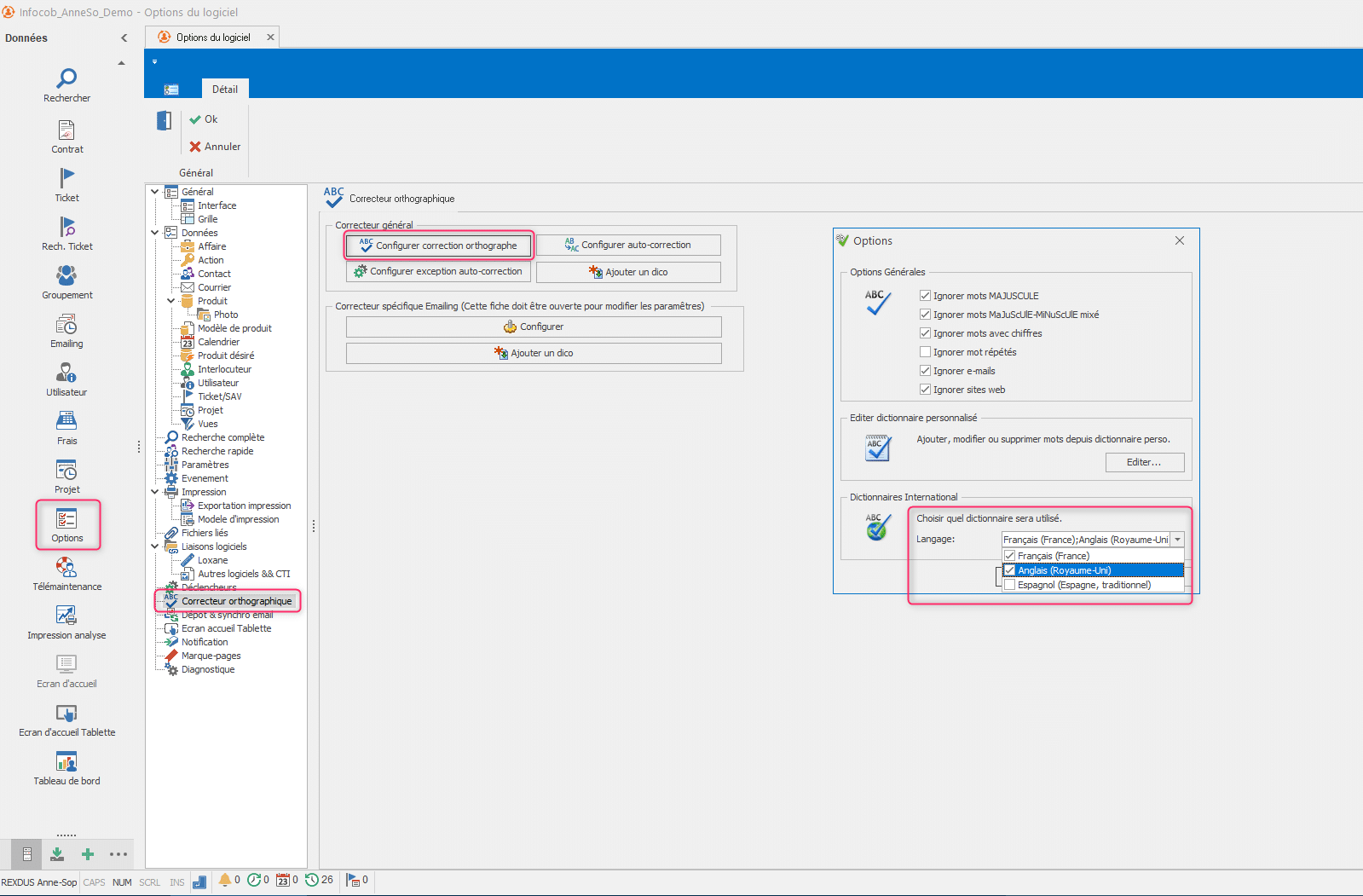Uncheck Ignorer mots MAJUSCULE option

click(925, 296)
